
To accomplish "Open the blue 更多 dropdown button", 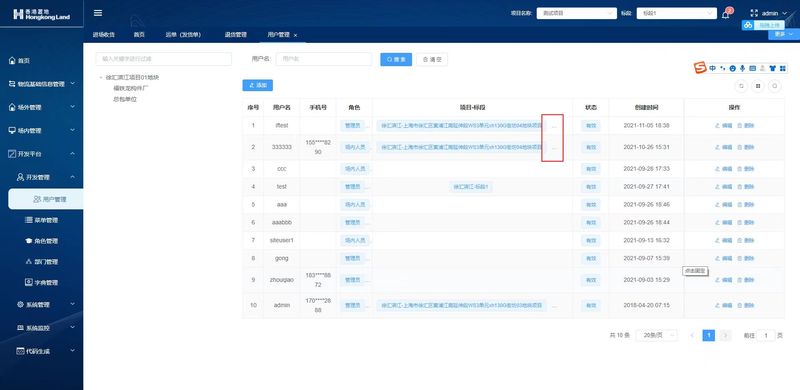I will click(x=784, y=34).
